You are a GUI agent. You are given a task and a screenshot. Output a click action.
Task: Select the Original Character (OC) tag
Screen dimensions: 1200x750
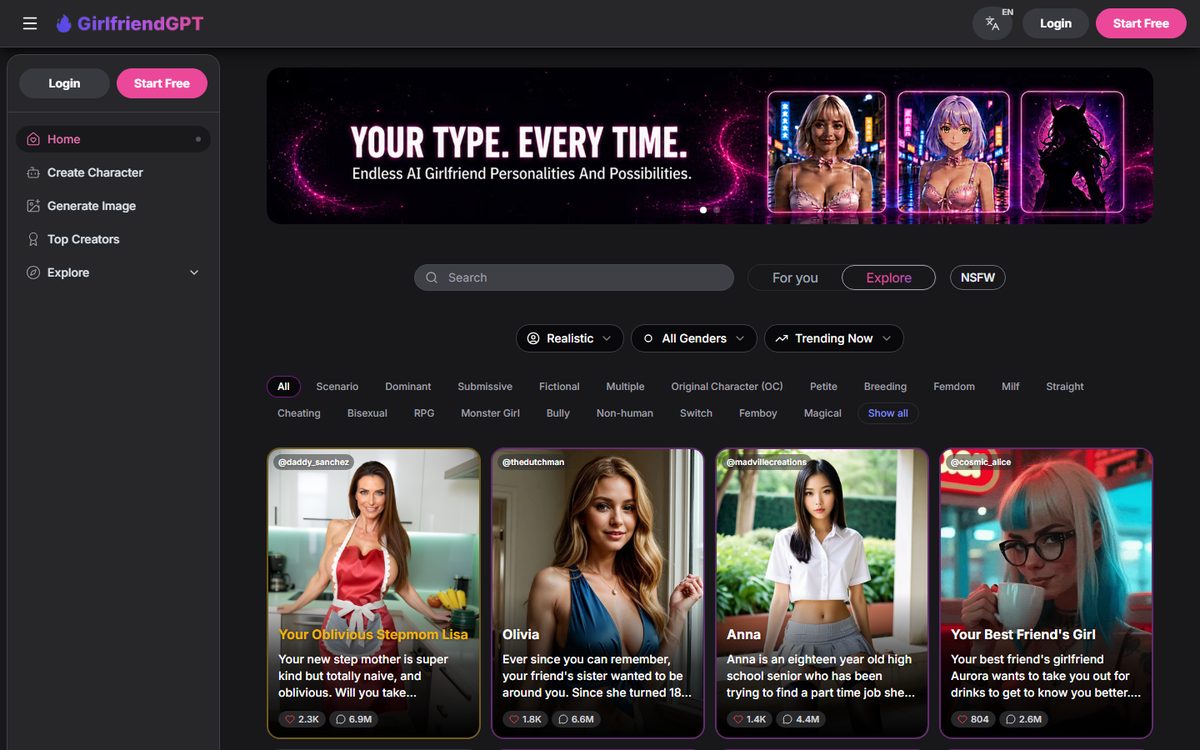(x=727, y=386)
